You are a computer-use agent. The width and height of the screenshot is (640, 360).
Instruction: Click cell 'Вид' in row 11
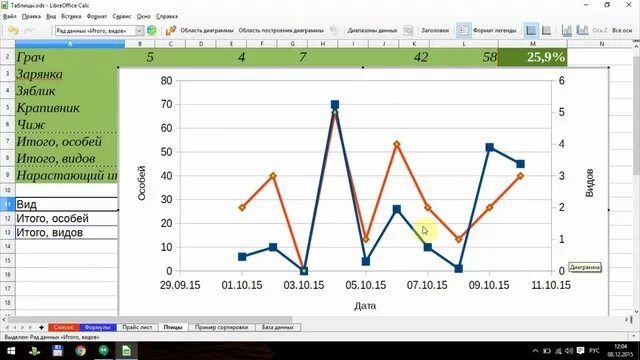[67, 204]
